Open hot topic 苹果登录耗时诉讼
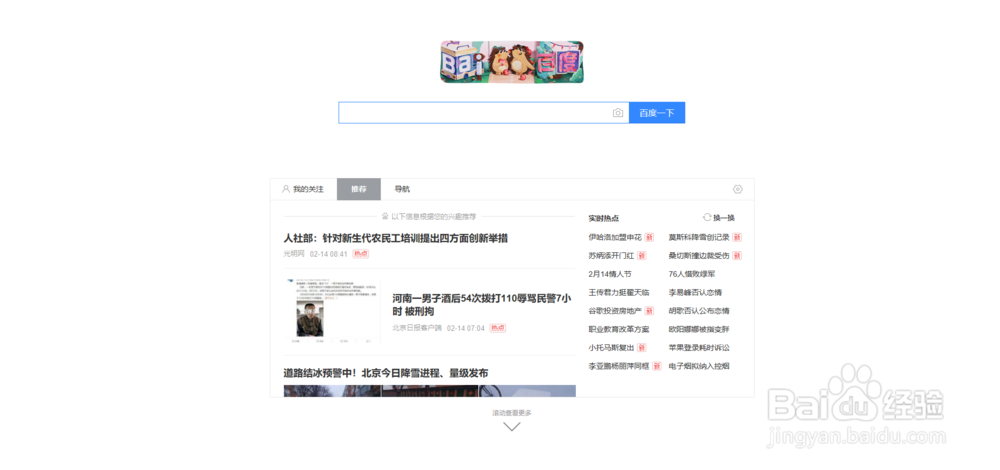Screen dimensions: 1000x470 pos(698,348)
